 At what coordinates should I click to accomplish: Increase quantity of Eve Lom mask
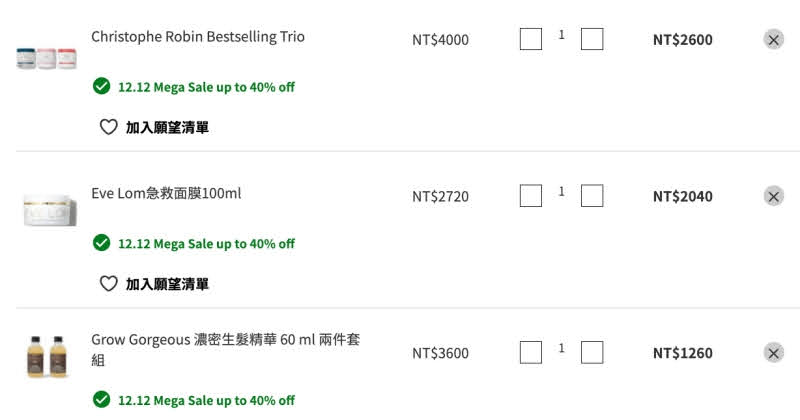592,196
